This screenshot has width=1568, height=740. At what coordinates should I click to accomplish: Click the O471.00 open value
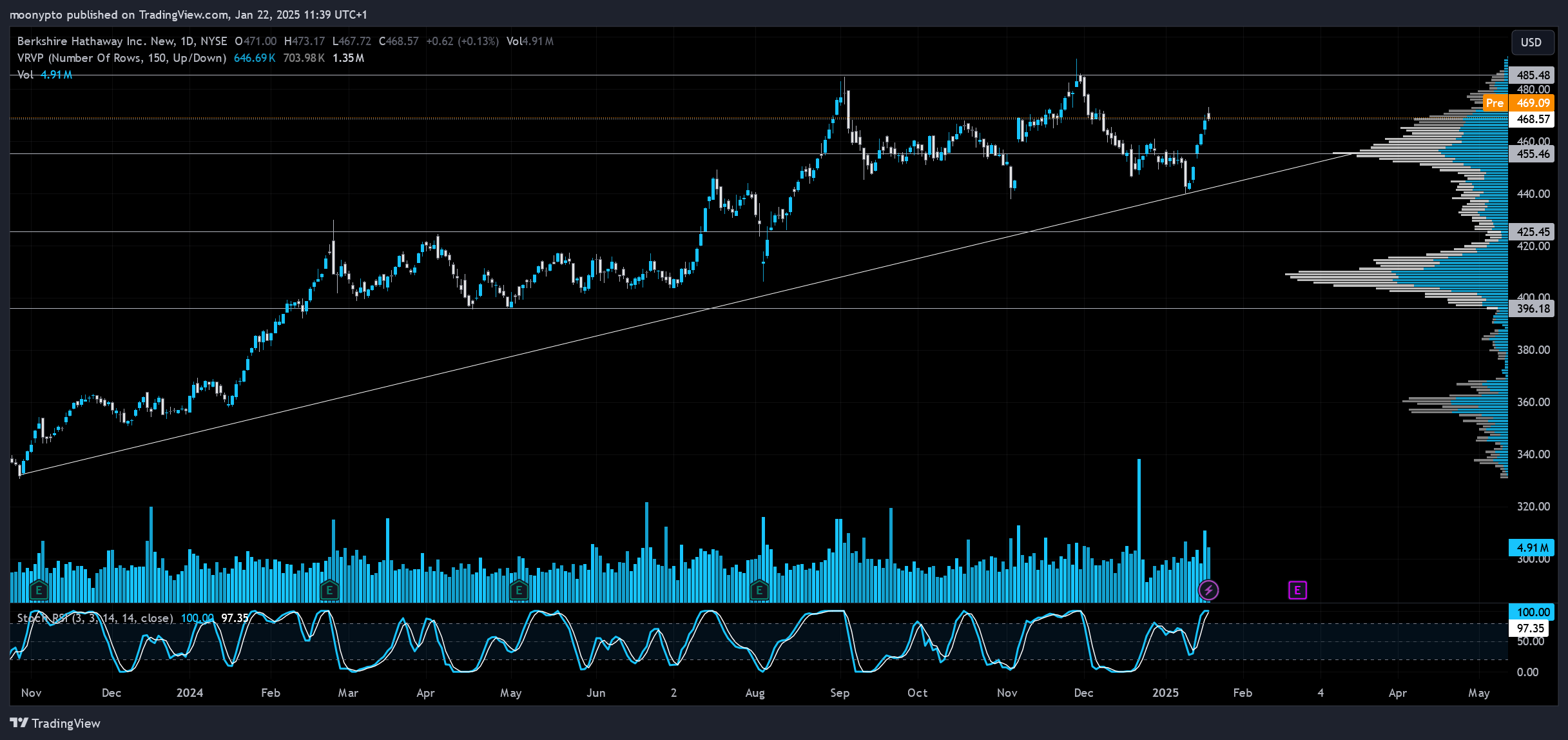[x=255, y=41]
